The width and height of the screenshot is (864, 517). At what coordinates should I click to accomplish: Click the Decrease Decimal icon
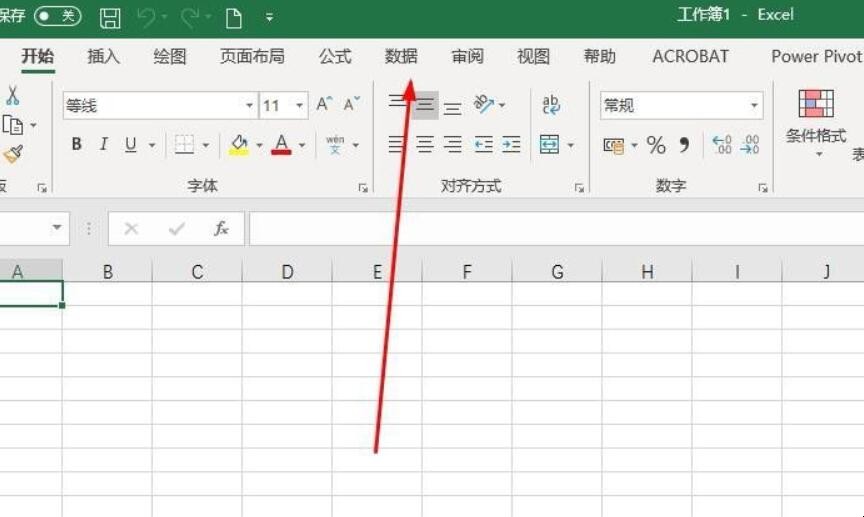[x=750, y=144]
